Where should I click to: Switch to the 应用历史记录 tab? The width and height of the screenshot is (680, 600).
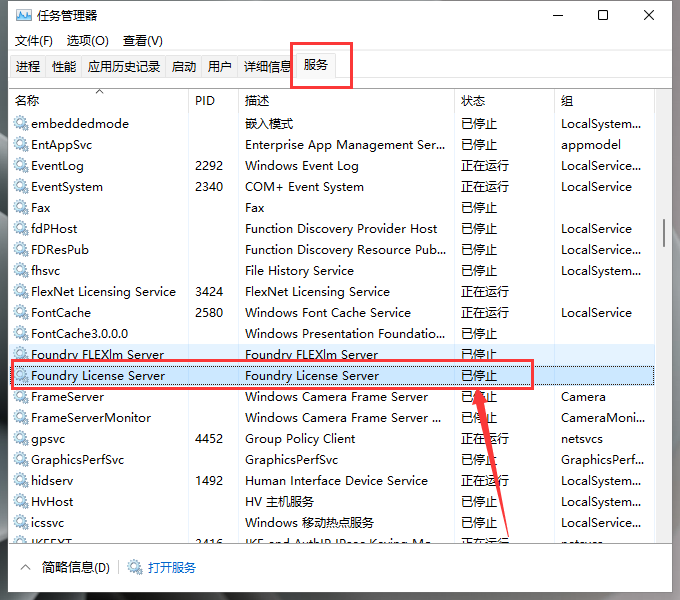tap(124, 66)
